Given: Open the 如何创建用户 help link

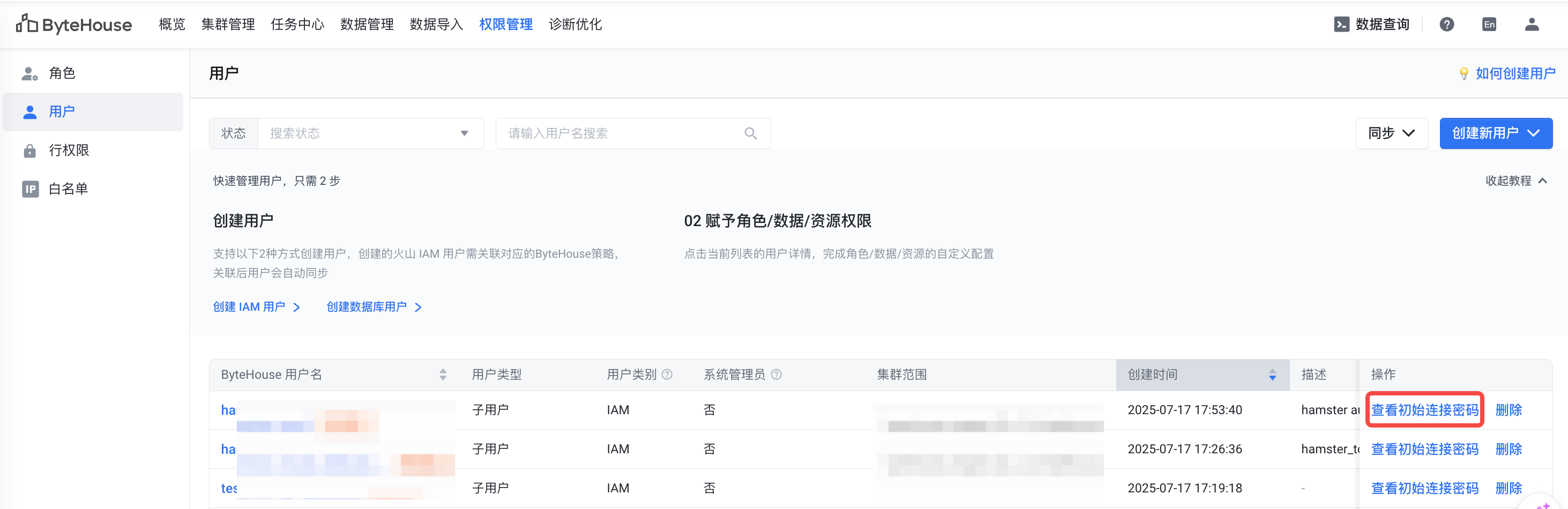Looking at the screenshot, I should (1515, 74).
